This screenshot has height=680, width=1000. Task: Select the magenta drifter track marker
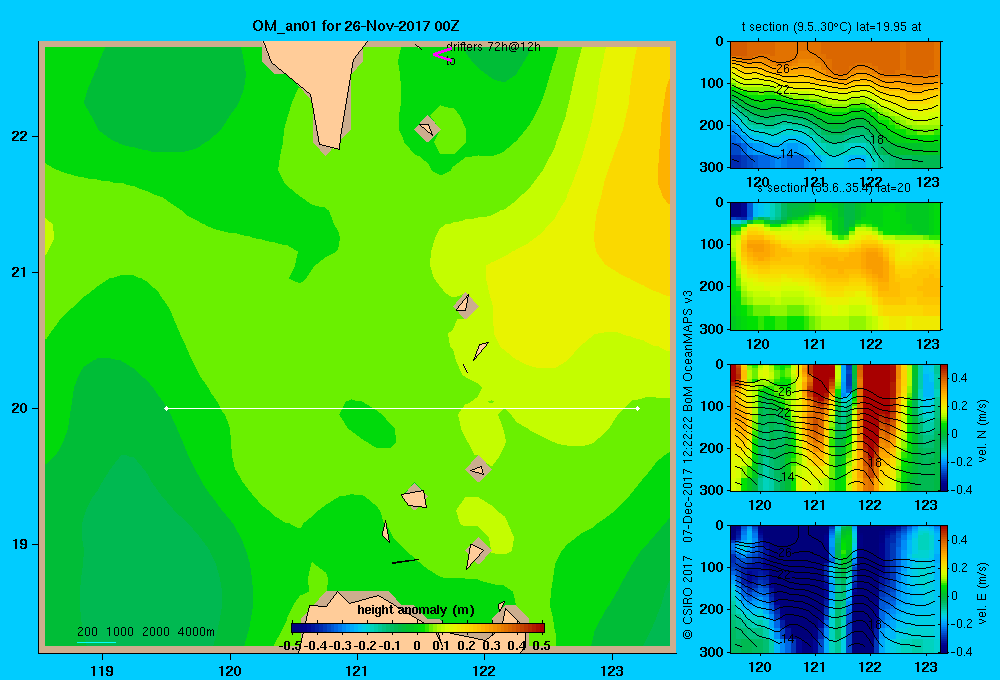pos(442,55)
